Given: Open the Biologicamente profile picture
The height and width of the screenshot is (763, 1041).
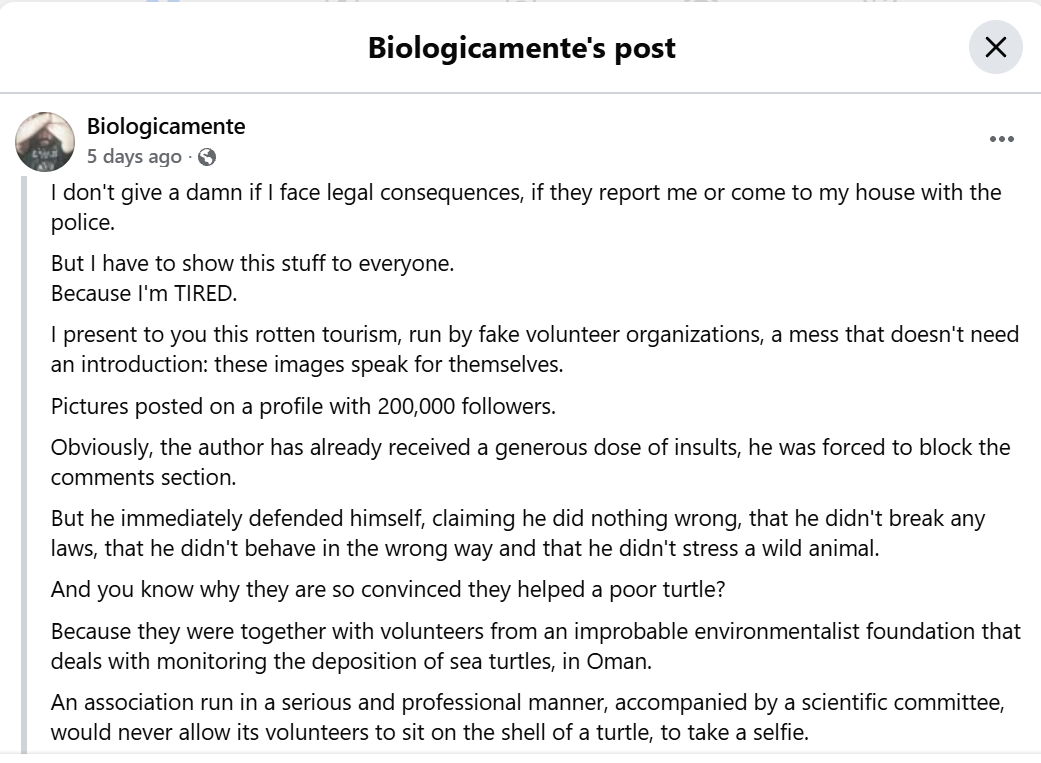Looking at the screenshot, I should pos(45,141).
